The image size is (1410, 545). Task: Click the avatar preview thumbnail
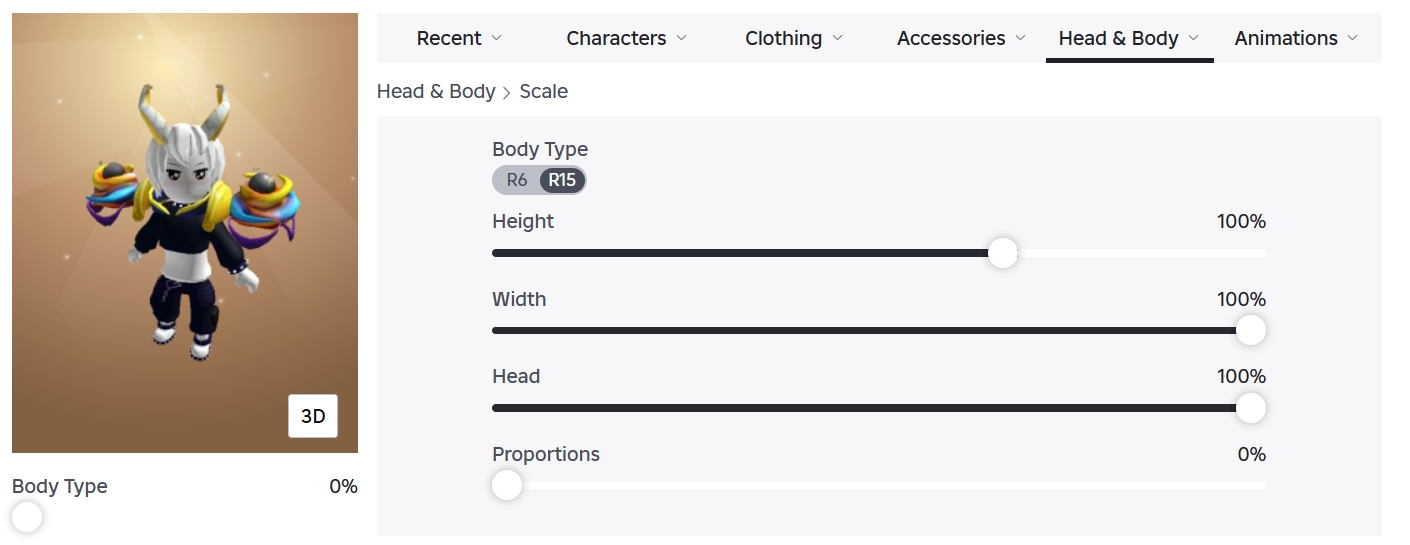click(185, 233)
